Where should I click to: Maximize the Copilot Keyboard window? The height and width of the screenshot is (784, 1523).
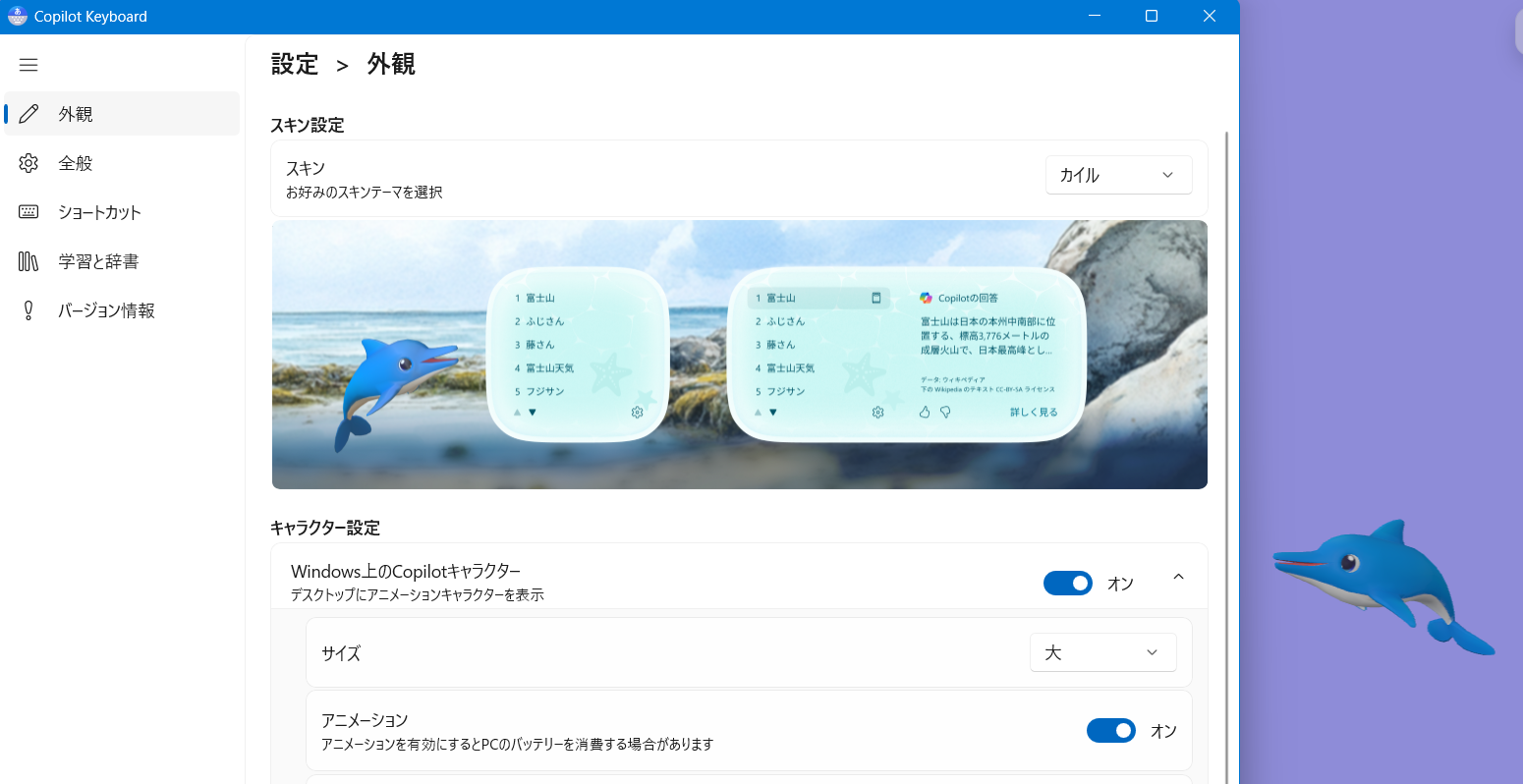tap(1152, 17)
